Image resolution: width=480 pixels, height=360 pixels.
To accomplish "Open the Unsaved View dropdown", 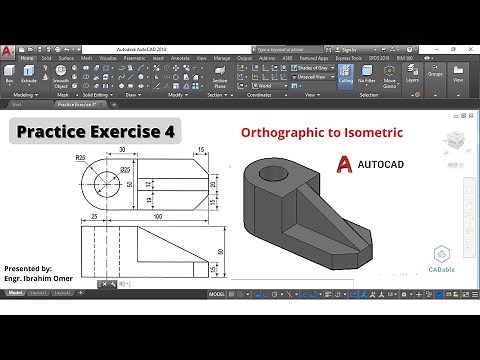I will (x=313, y=77).
